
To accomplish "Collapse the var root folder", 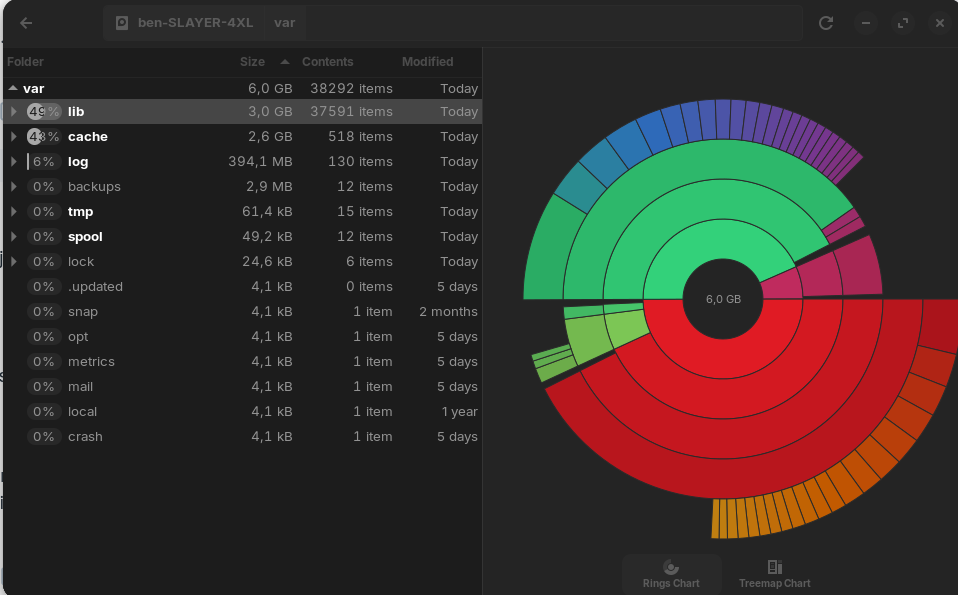I will tap(13, 88).
